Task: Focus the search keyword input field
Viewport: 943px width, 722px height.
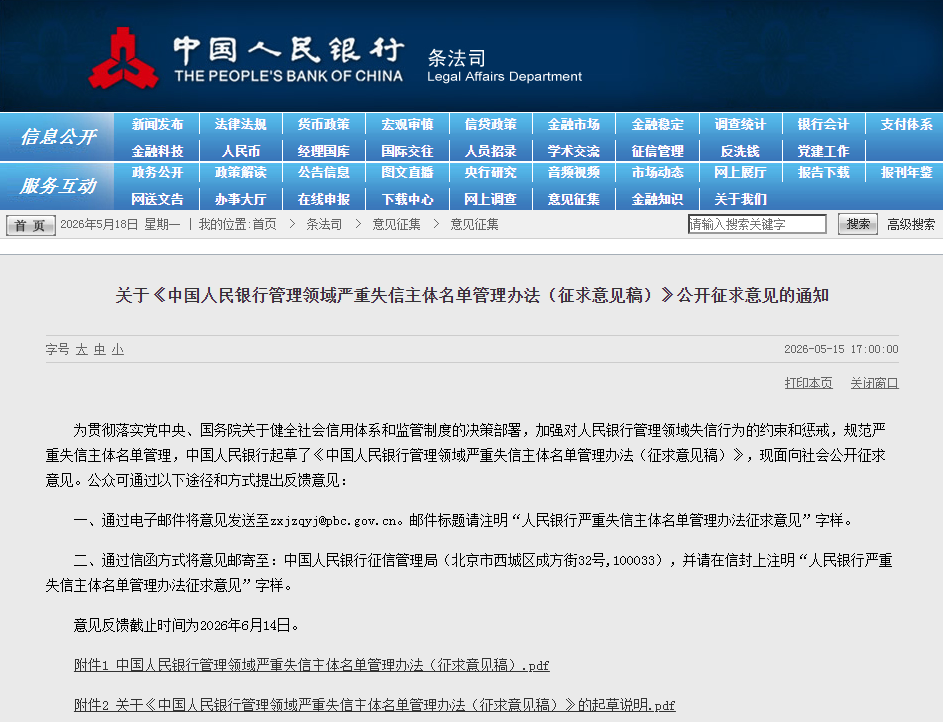Action: 757,224
